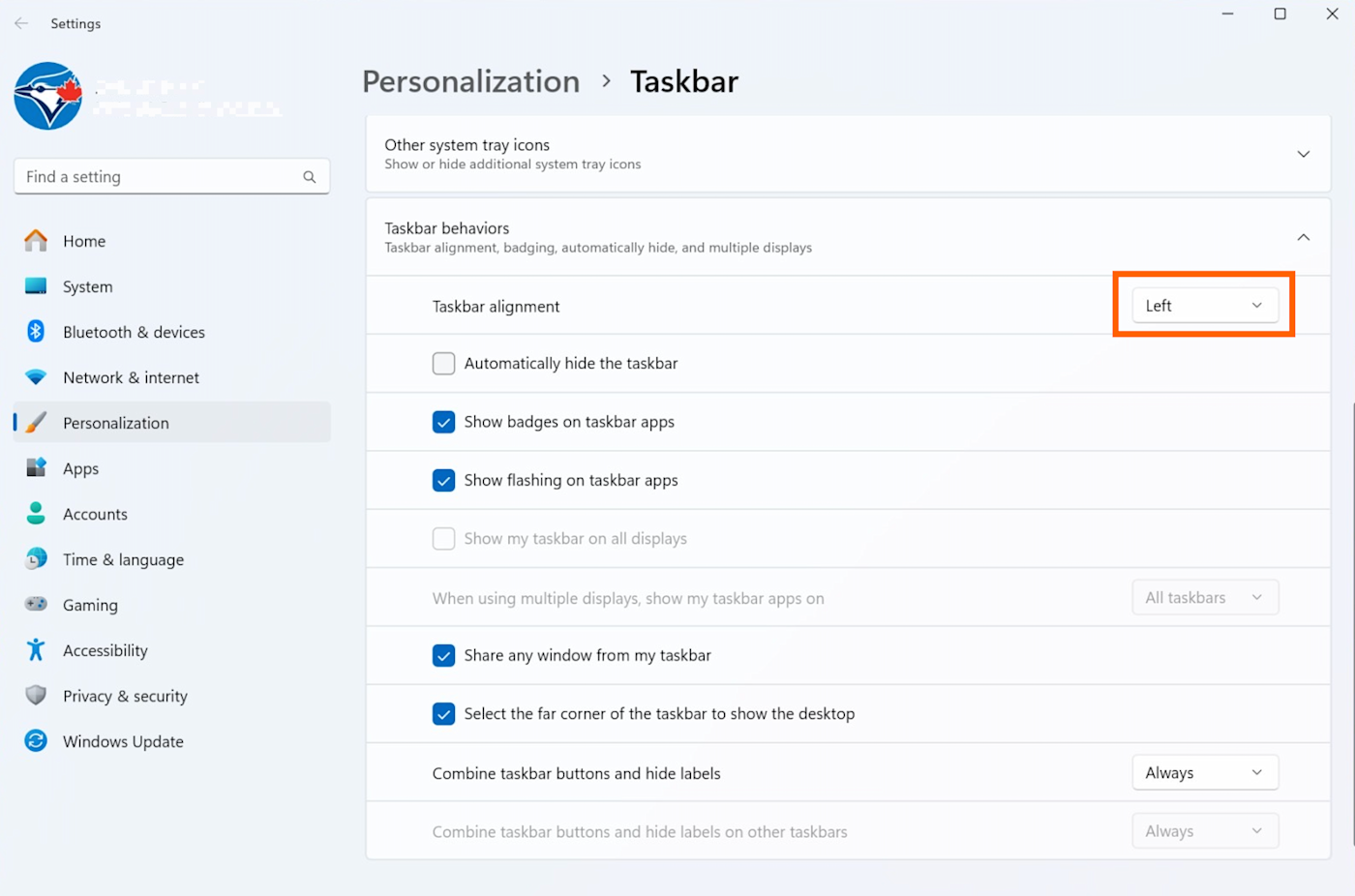The height and width of the screenshot is (896, 1355).
Task: Expand Other system tray icons section
Action: [x=1303, y=154]
